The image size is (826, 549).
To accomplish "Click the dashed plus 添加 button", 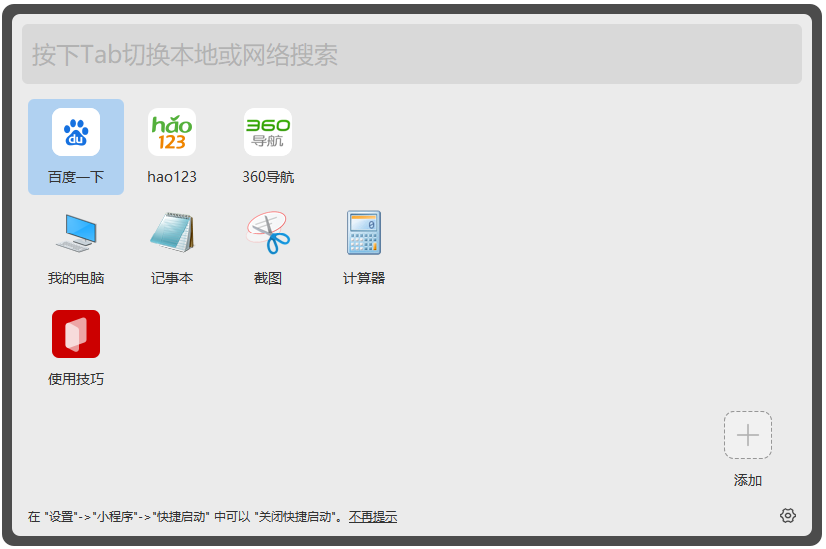I will click(748, 435).
